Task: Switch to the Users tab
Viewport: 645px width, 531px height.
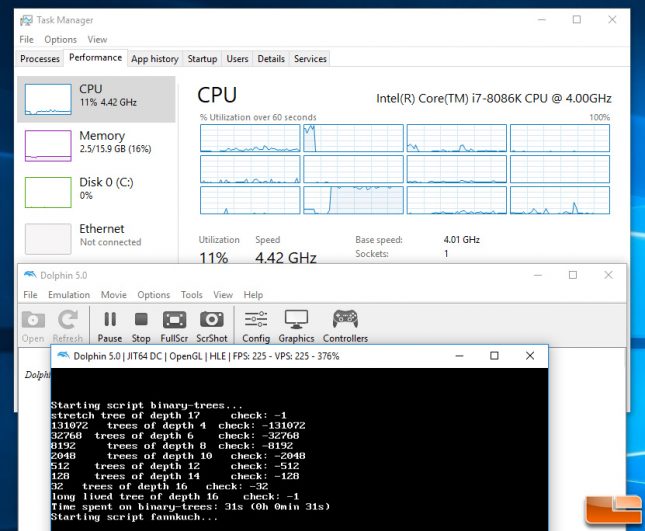Action: point(237,59)
